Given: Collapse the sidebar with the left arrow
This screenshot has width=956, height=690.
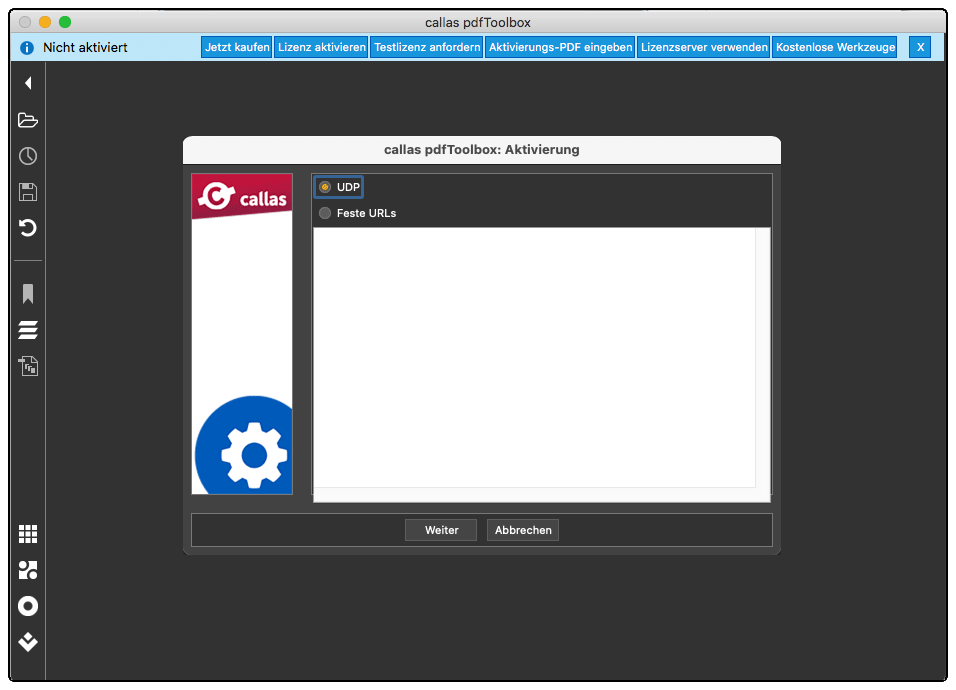Looking at the screenshot, I should coord(28,84).
